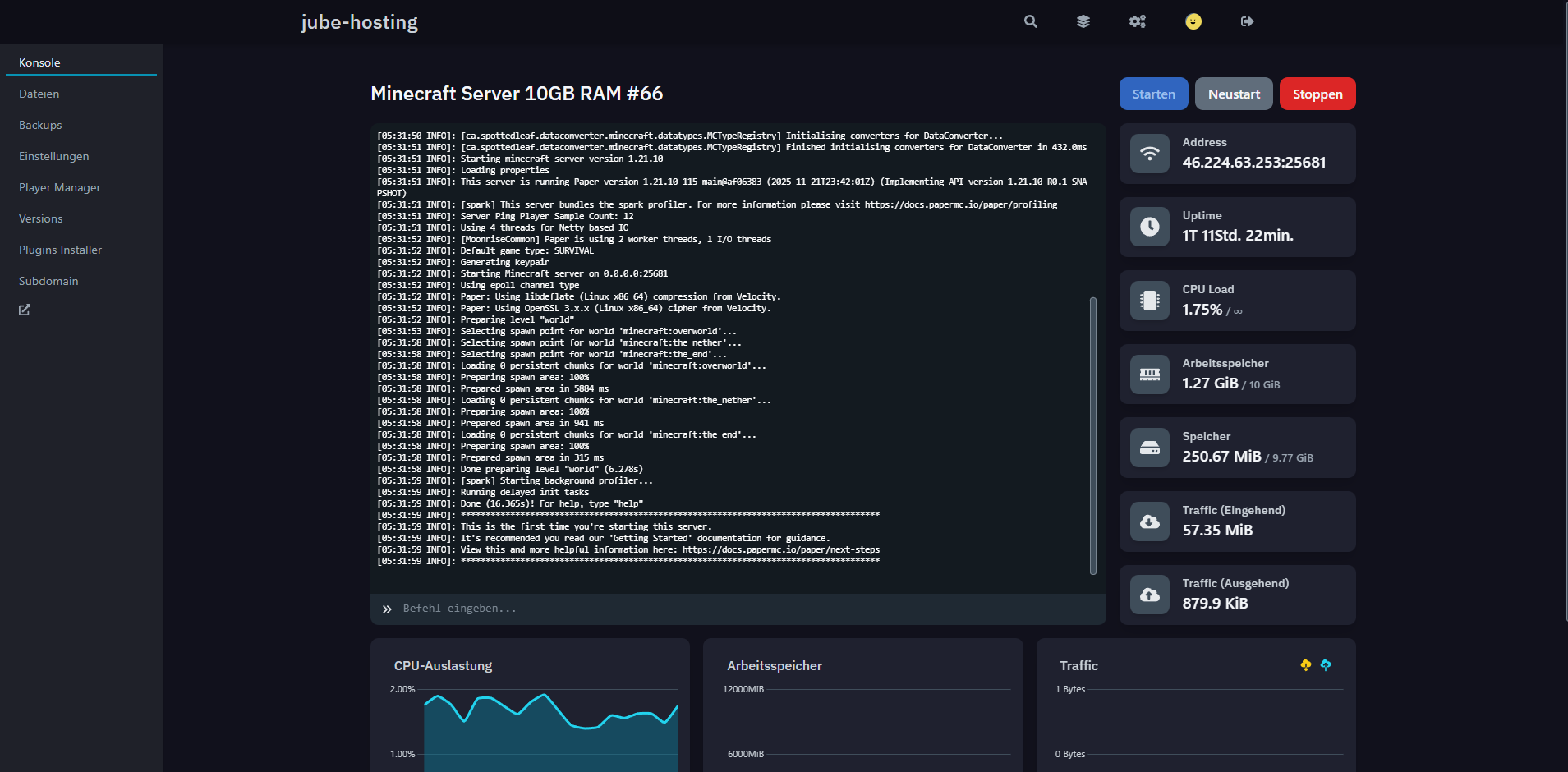Open admin settings gears icon
The width and height of the screenshot is (1568, 772).
point(1138,21)
